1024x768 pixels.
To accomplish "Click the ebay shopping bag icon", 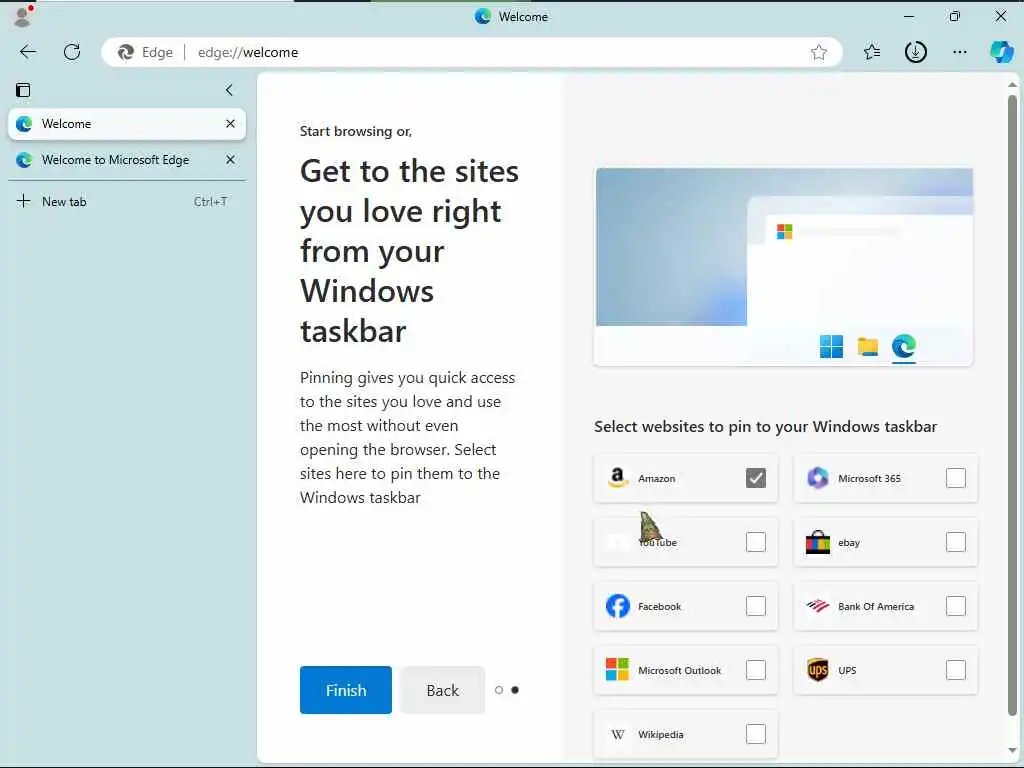I will pos(818,542).
